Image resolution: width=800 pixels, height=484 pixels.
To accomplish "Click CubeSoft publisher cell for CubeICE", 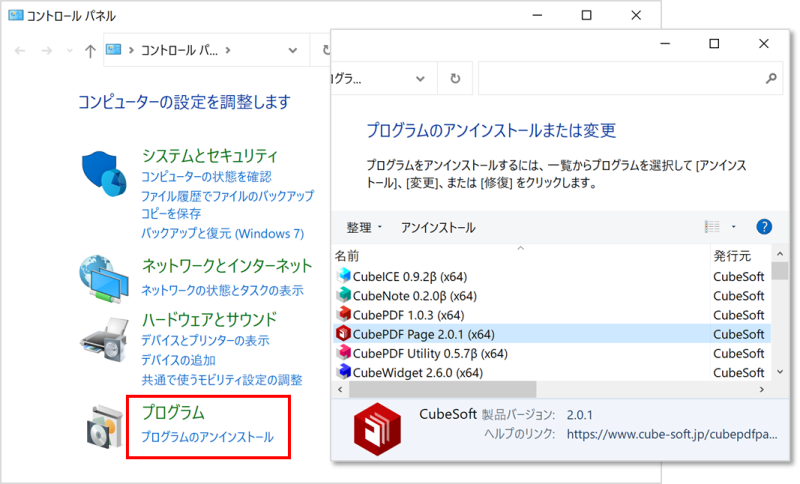I will coord(738,276).
